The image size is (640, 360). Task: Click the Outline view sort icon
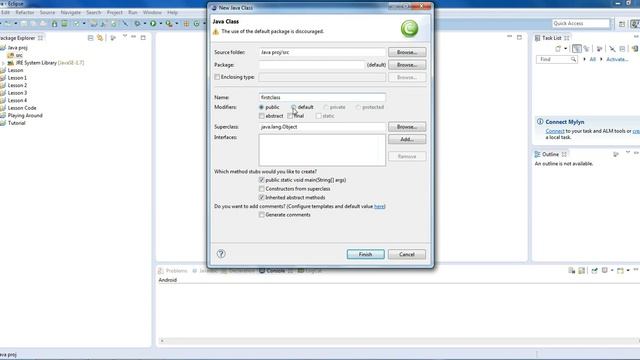[x=616, y=154]
